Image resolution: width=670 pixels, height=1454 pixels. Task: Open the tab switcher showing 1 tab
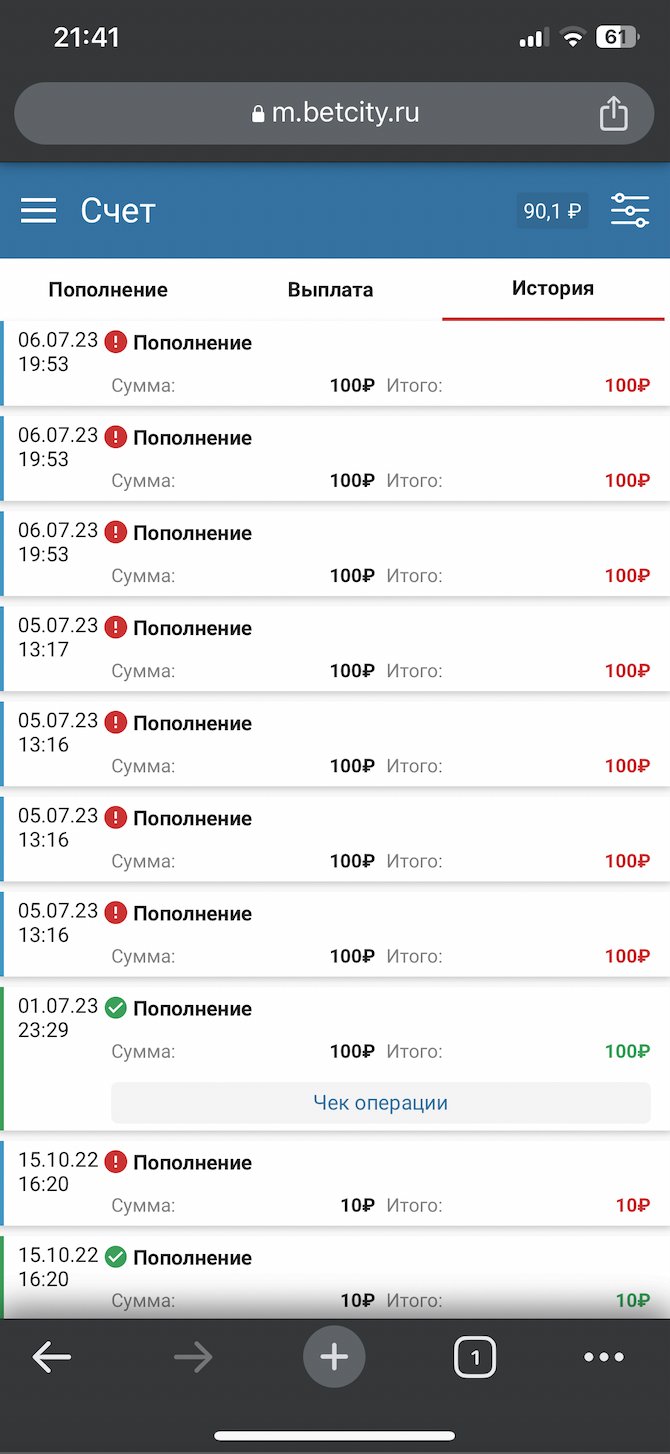click(475, 1357)
